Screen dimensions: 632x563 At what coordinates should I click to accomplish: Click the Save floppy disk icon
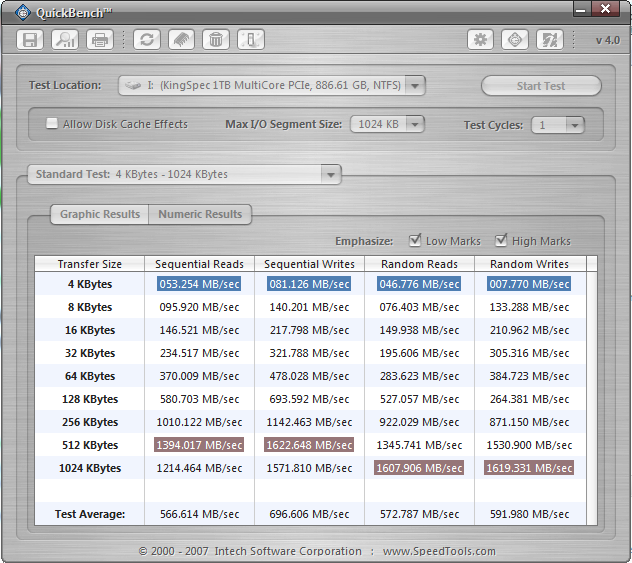pyautogui.click(x=31, y=40)
